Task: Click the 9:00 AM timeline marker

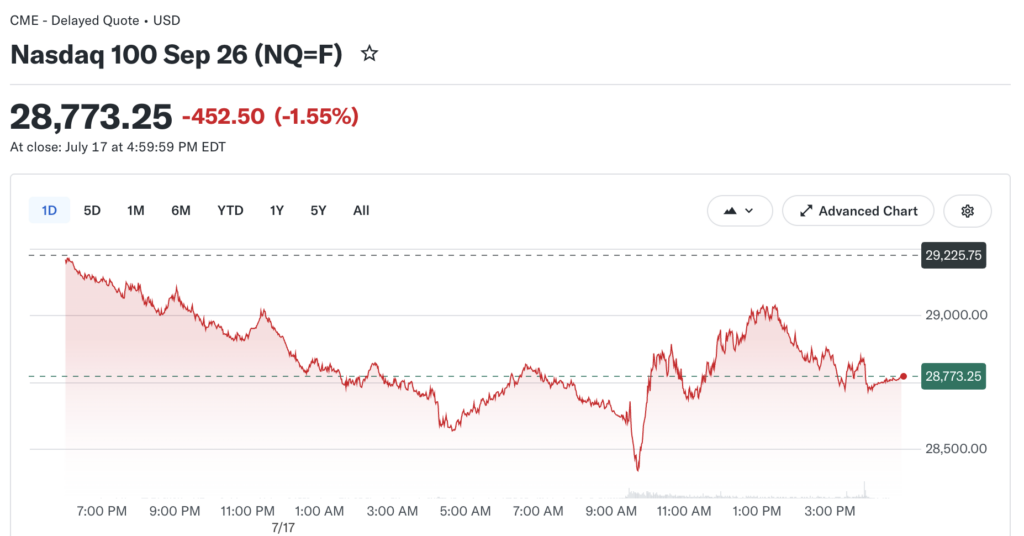Action: pyautogui.click(x=611, y=511)
